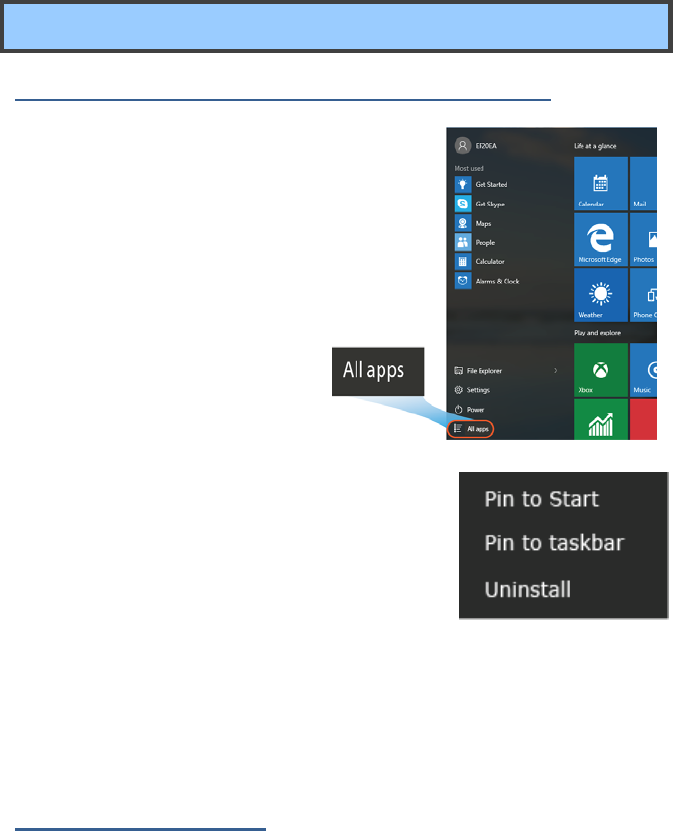Open Calculator from the Most used list
673x831 pixels.
[480, 261]
